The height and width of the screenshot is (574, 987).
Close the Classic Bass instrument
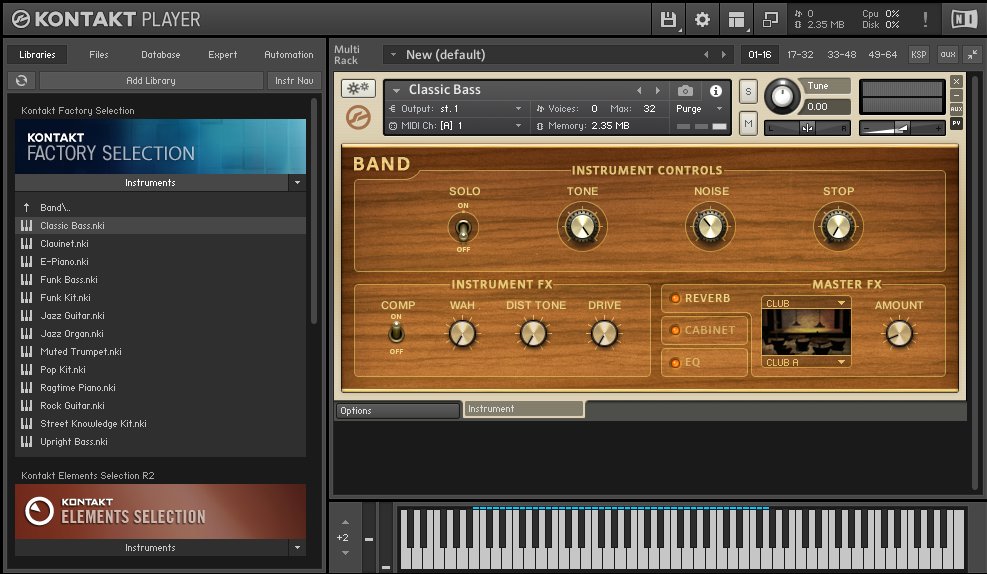(956, 82)
